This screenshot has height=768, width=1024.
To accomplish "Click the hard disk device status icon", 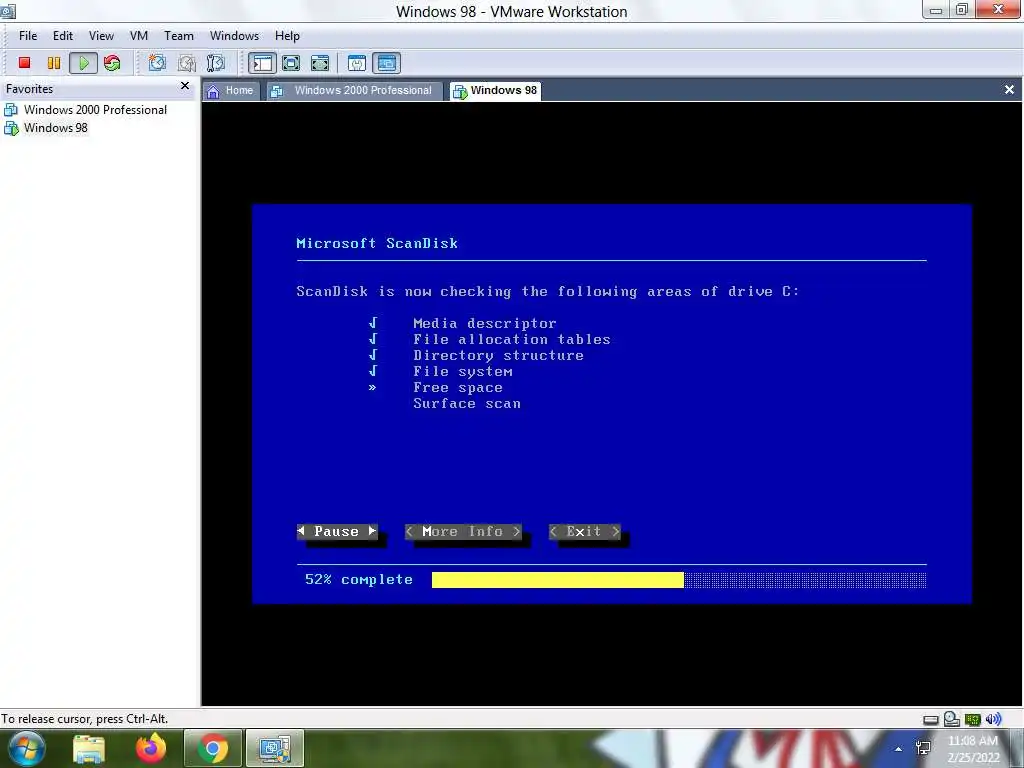I will [931, 720].
